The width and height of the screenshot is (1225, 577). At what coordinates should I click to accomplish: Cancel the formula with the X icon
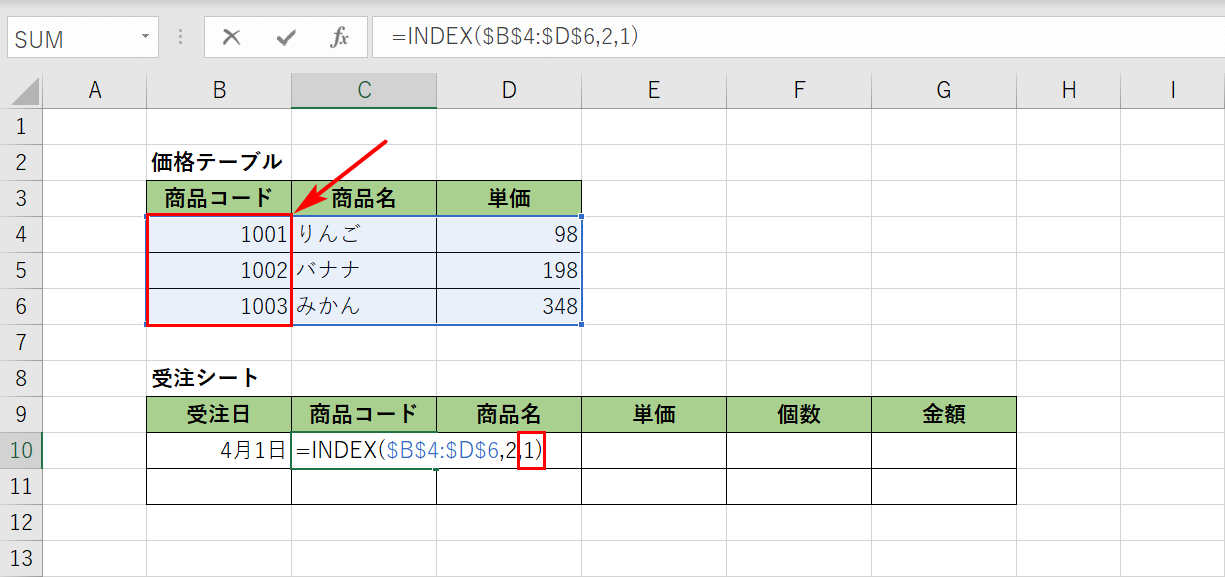pyautogui.click(x=231, y=38)
